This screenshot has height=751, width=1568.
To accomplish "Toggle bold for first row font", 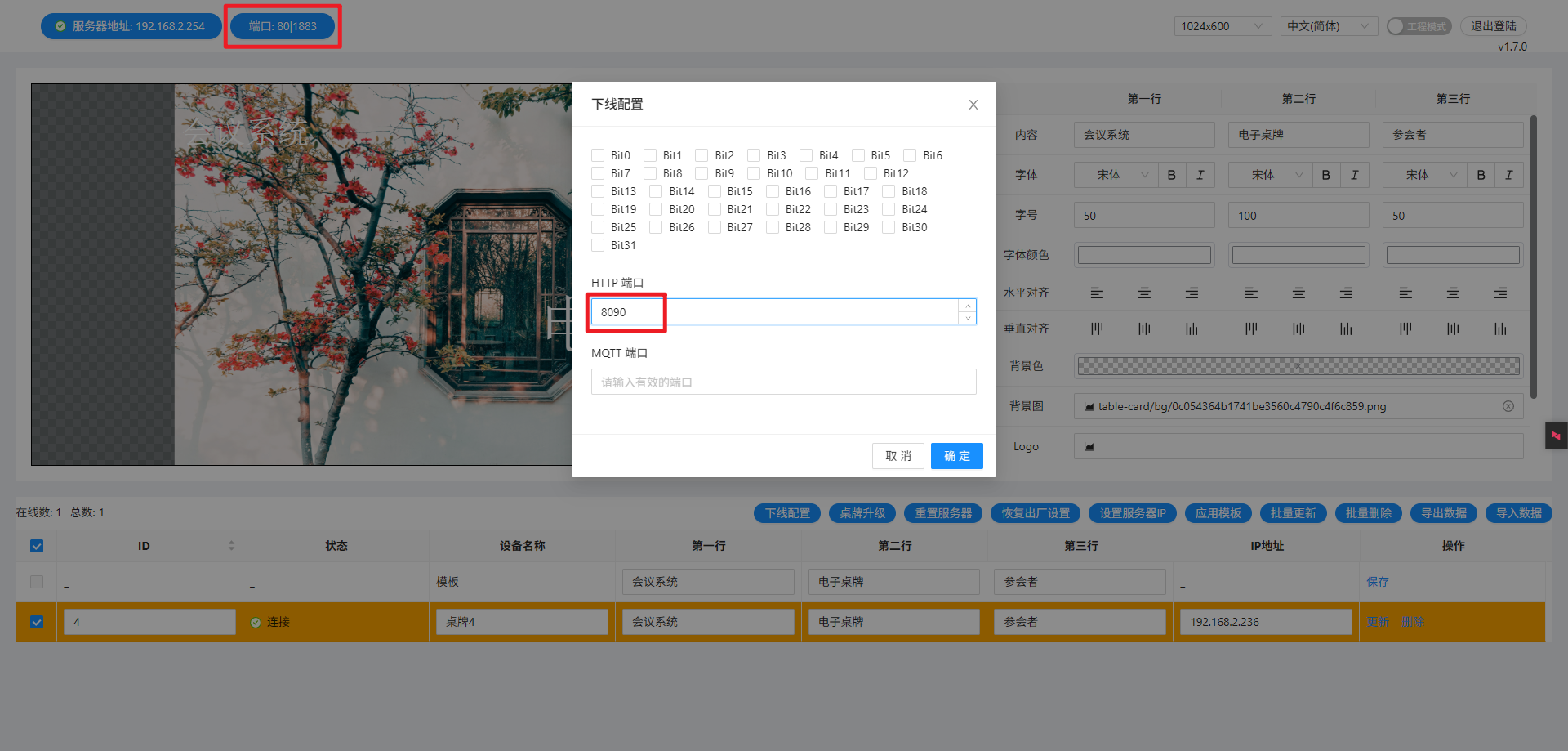I will coord(1172,175).
